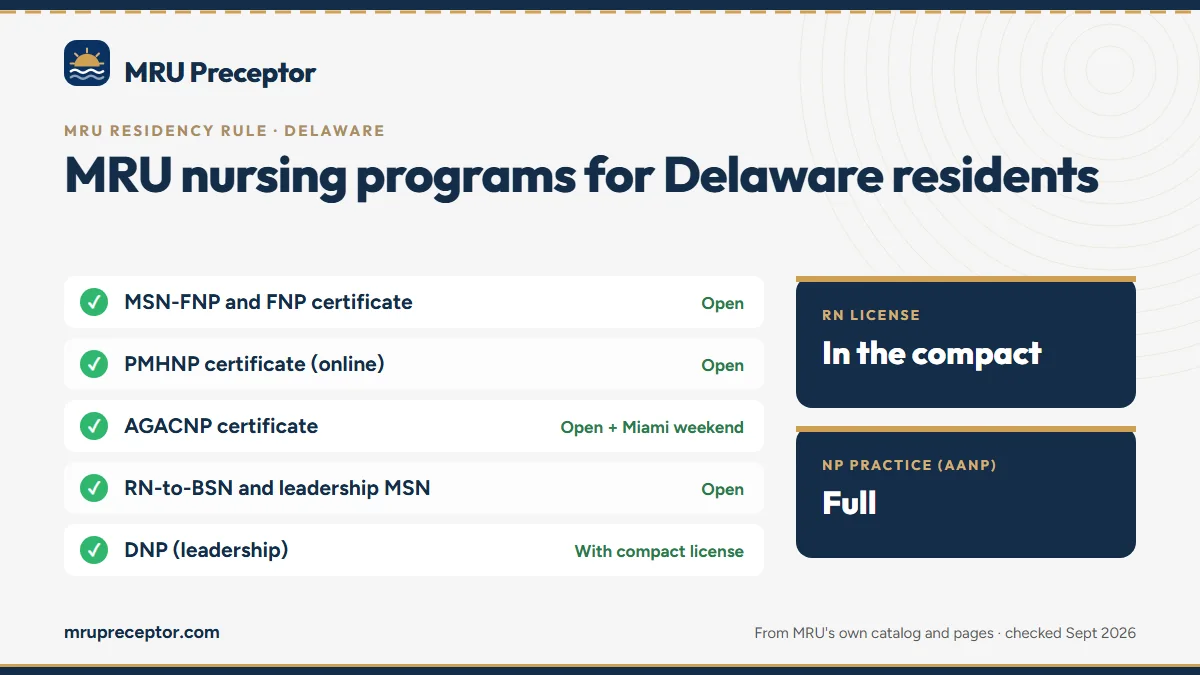Select the PMHNP certificate (online) label

254,364
